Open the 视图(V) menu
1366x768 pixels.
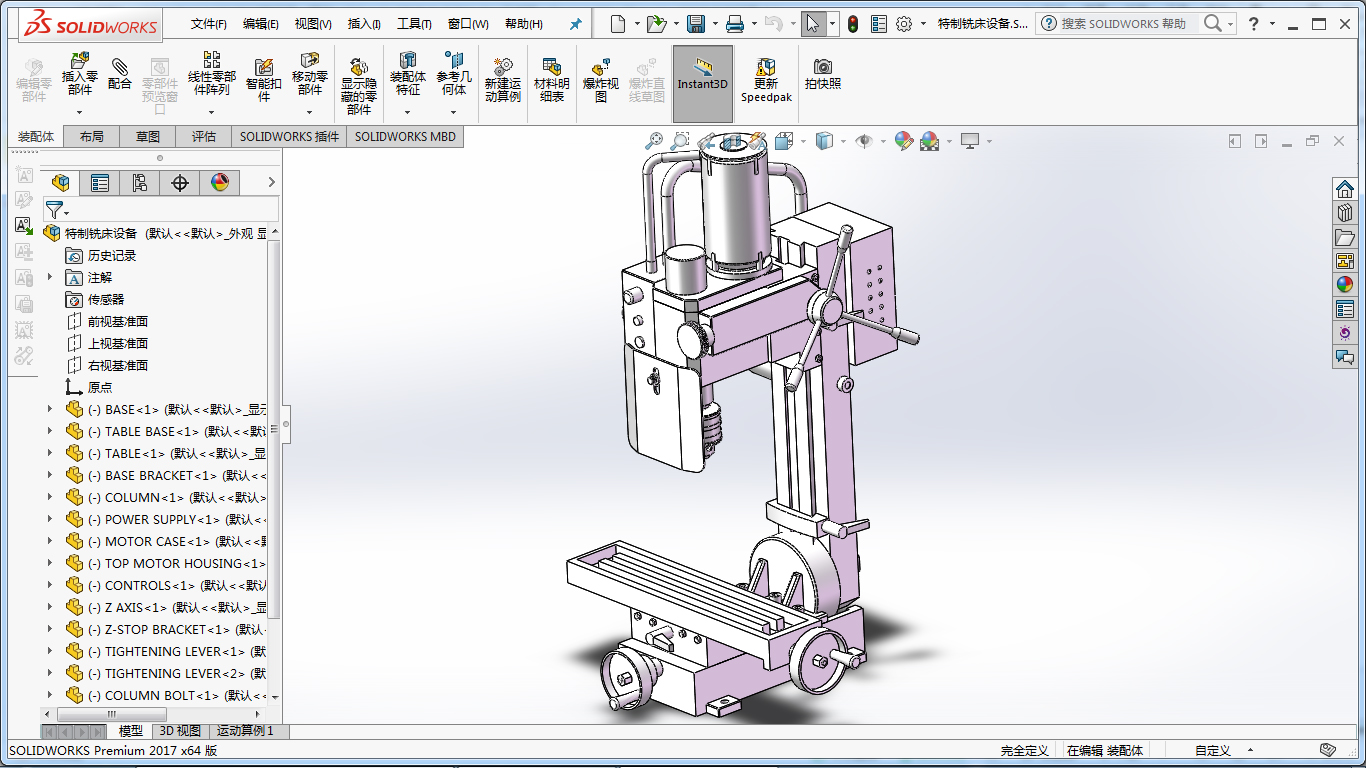[x=313, y=24]
